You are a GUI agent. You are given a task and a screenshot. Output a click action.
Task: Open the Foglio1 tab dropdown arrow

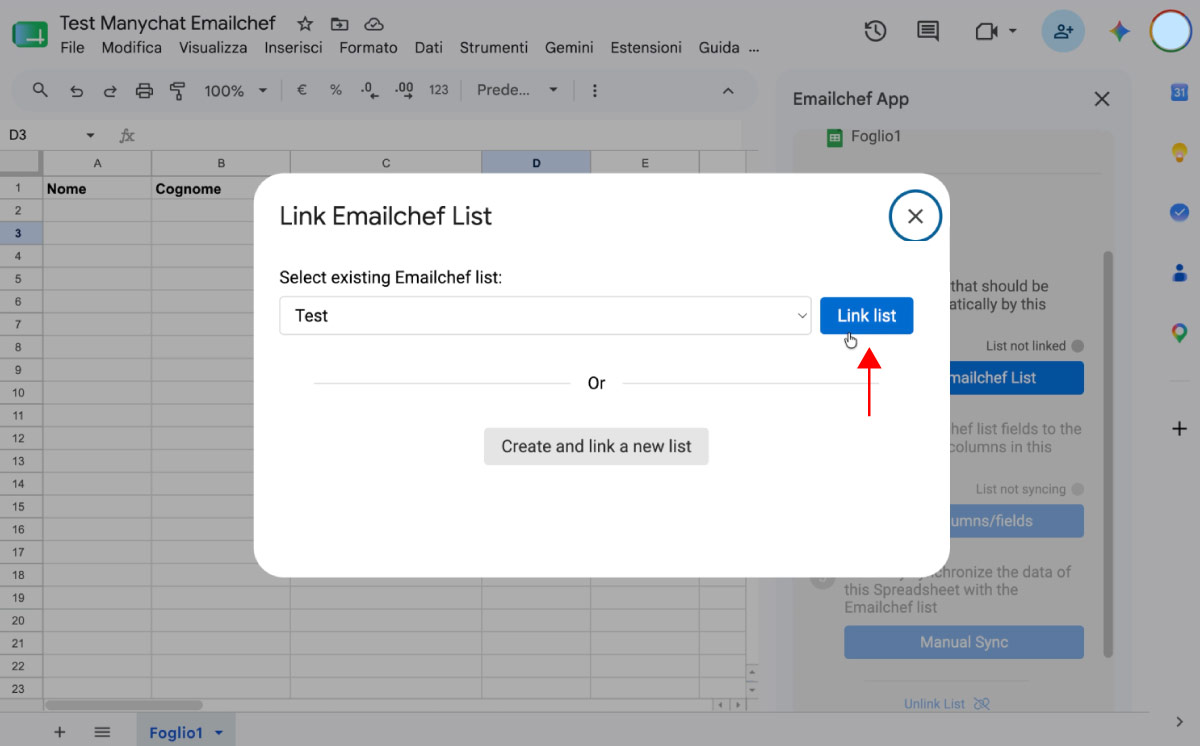(218, 733)
